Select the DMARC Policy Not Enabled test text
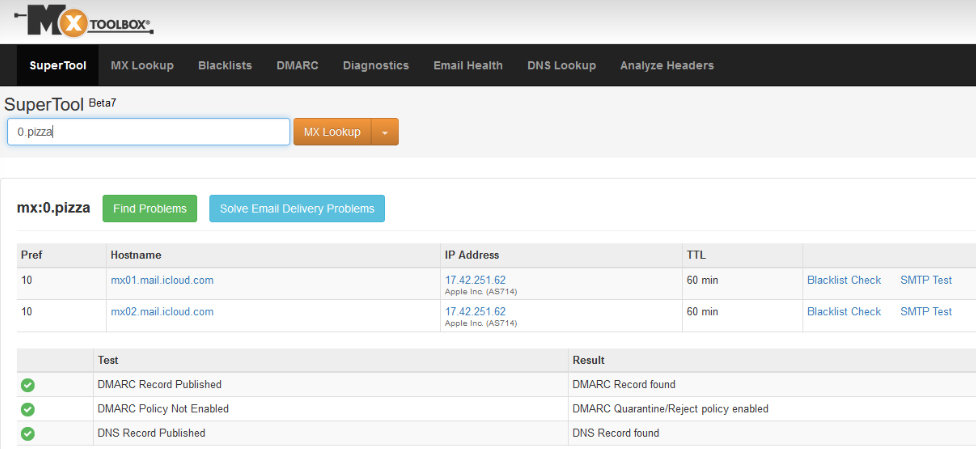 [163, 409]
